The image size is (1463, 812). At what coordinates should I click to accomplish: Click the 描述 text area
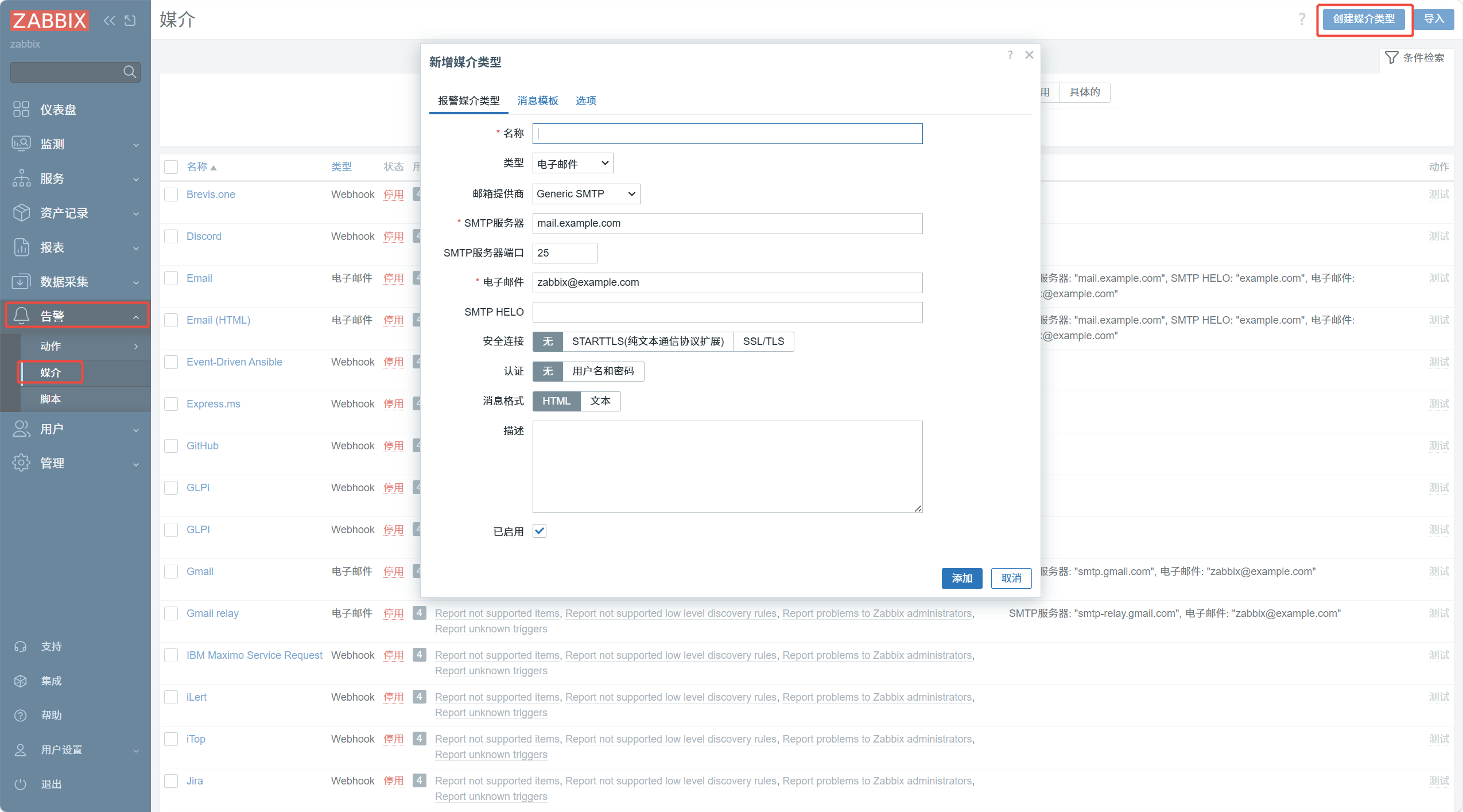coord(727,467)
